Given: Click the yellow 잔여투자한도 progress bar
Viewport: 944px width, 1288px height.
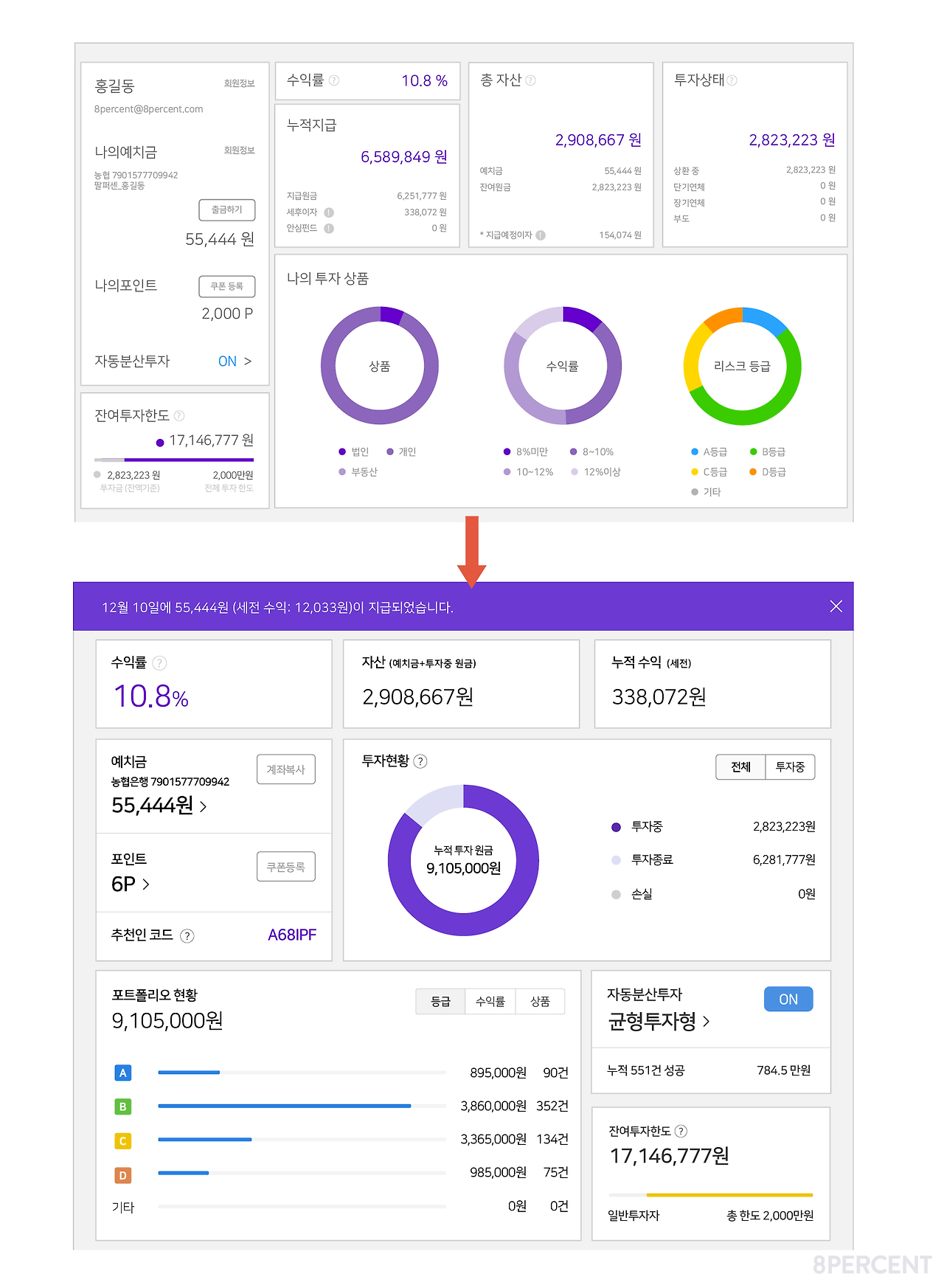Looking at the screenshot, I should coord(729,1195).
